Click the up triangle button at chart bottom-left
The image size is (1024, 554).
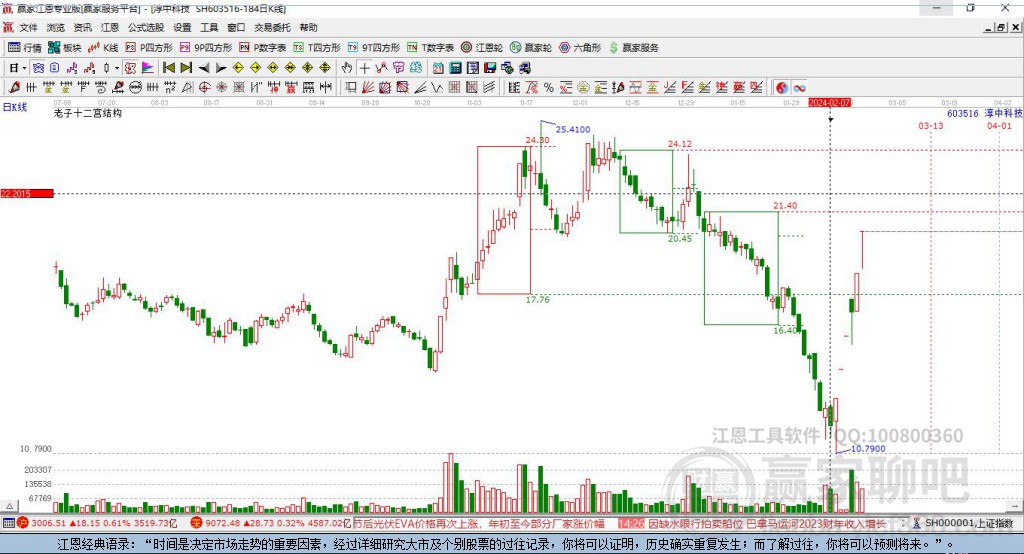coord(9,506)
